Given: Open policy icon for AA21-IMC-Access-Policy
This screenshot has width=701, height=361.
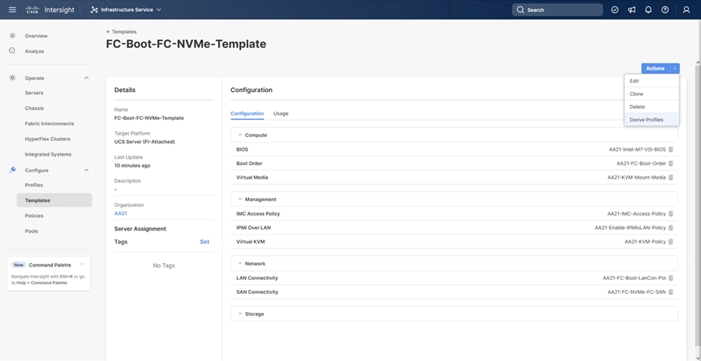Looking at the screenshot, I should click(671, 214).
